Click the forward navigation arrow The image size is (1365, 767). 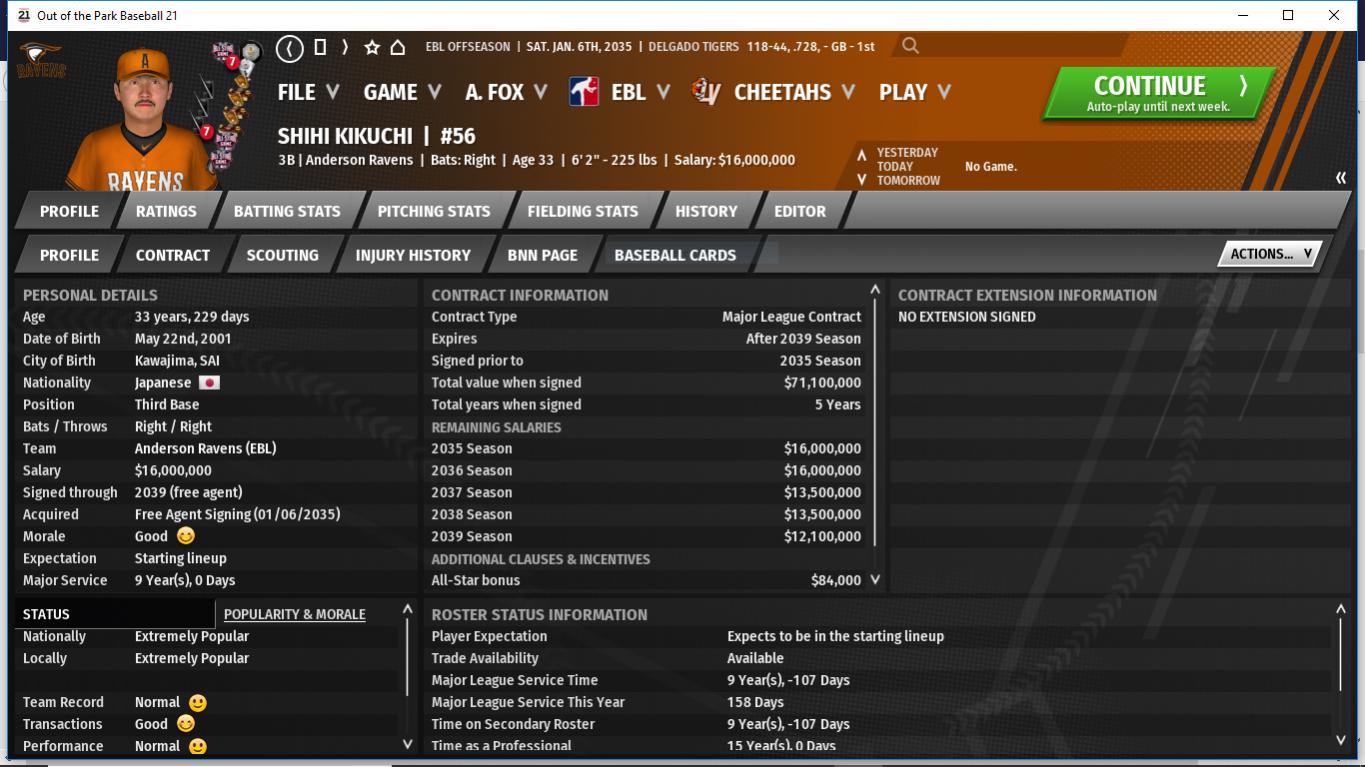point(345,47)
